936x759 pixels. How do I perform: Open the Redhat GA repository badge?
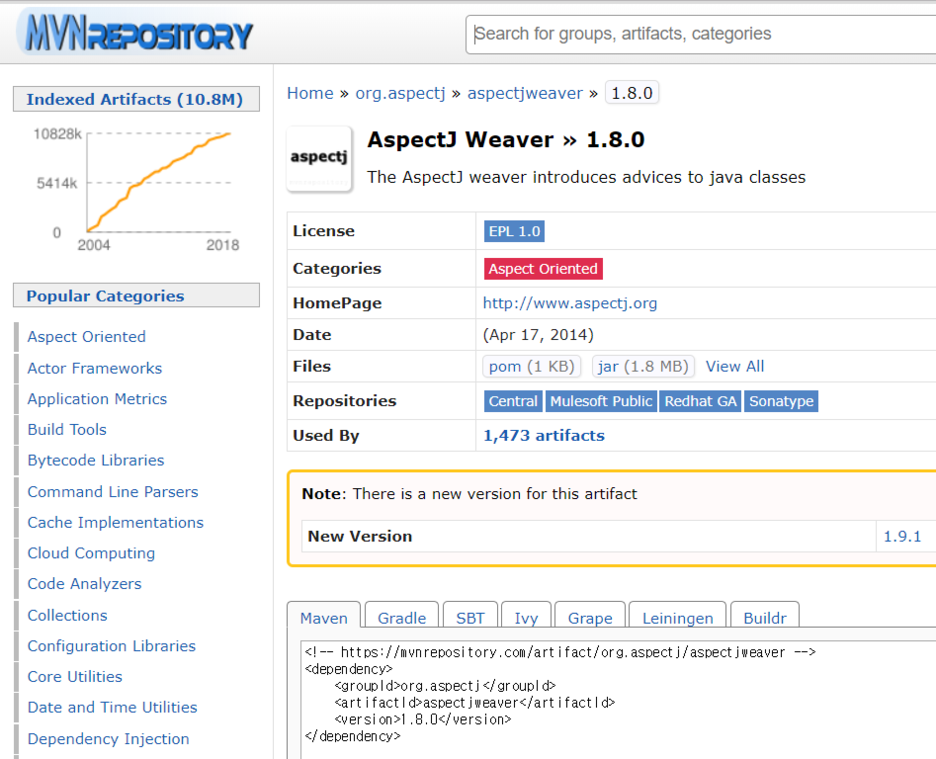coord(700,401)
